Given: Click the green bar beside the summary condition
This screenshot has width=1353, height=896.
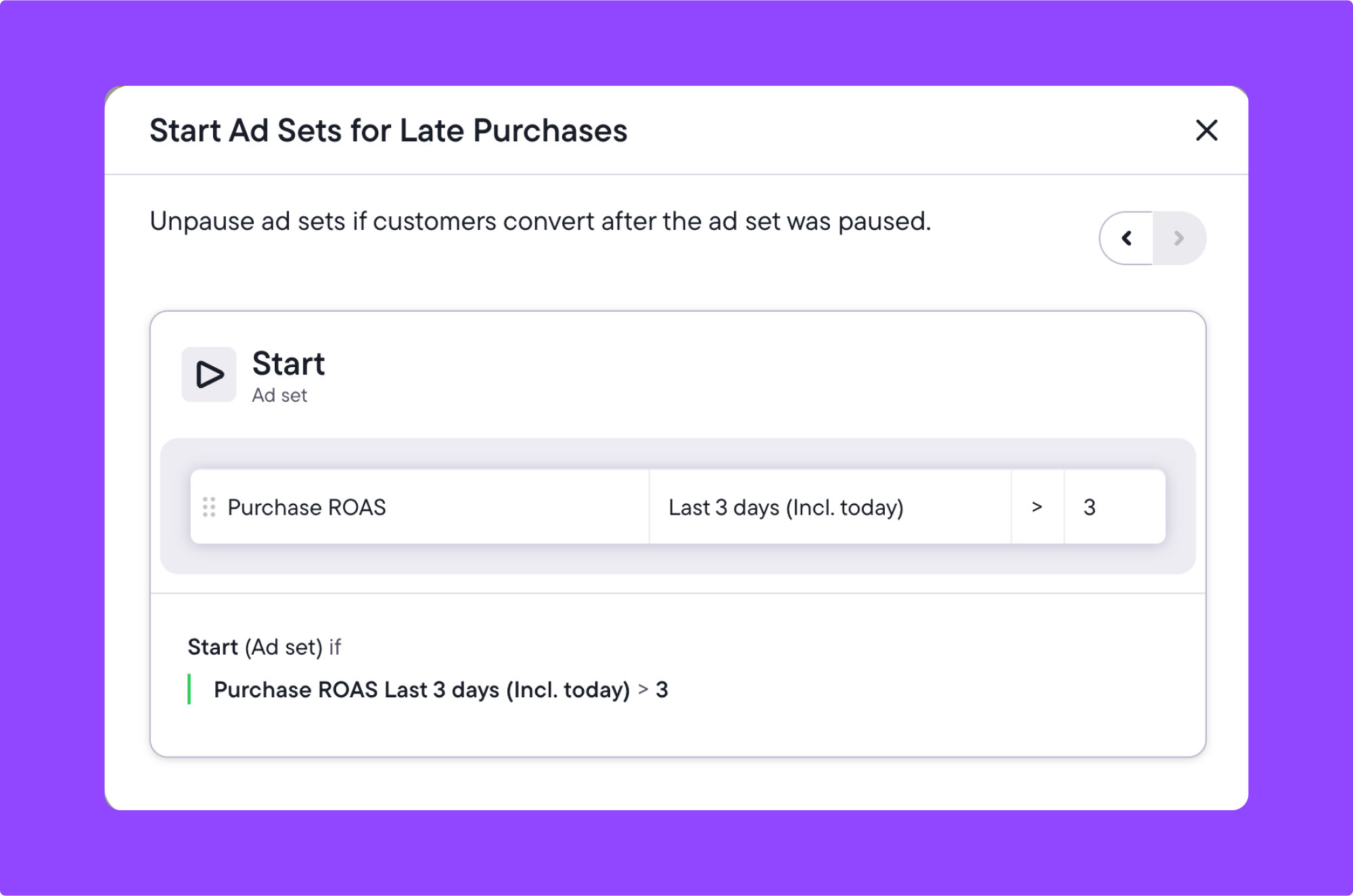Looking at the screenshot, I should pyautogui.click(x=189, y=690).
